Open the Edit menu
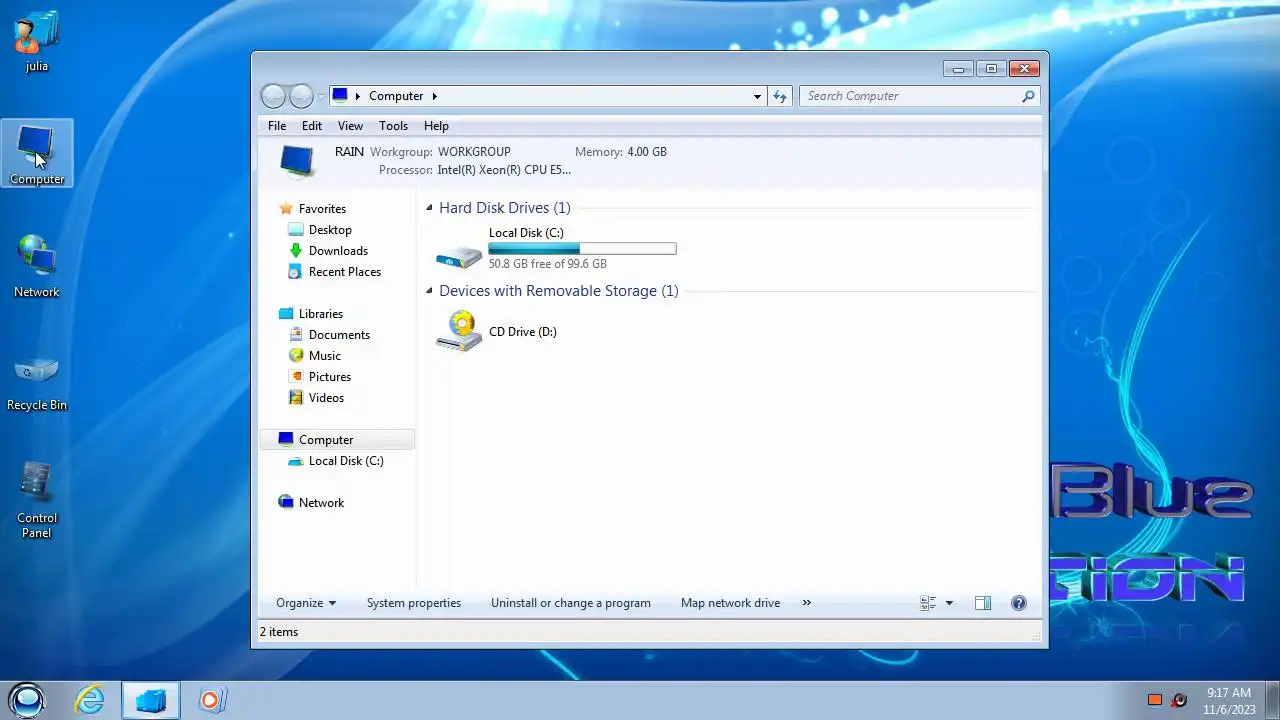The height and width of the screenshot is (720, 1280). coord(312,126)
